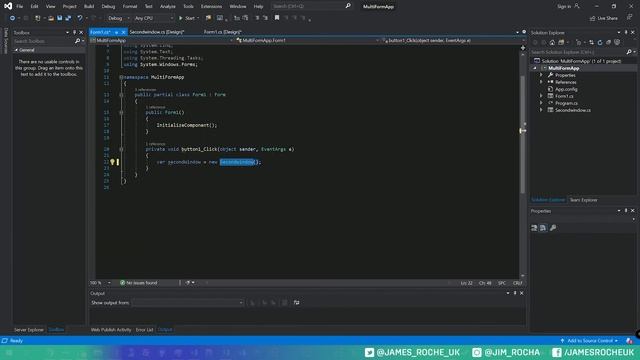The width and height of the screenshot is (640, 360).
Task: Expand the Program.cs node in Solution Explorer
Action: click(541, 103)
